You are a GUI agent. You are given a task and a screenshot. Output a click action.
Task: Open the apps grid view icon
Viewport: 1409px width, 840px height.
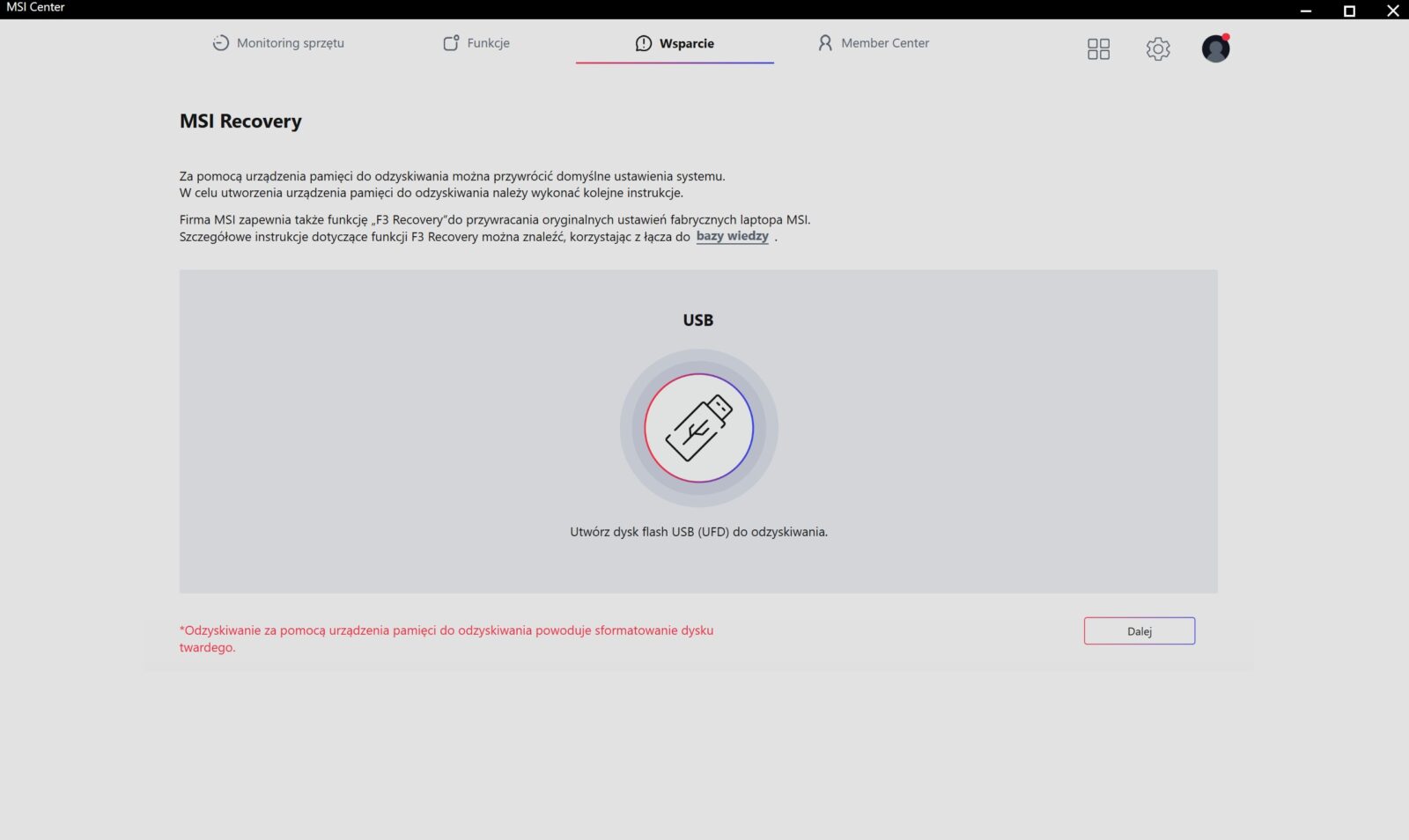tap(1098, 48)
